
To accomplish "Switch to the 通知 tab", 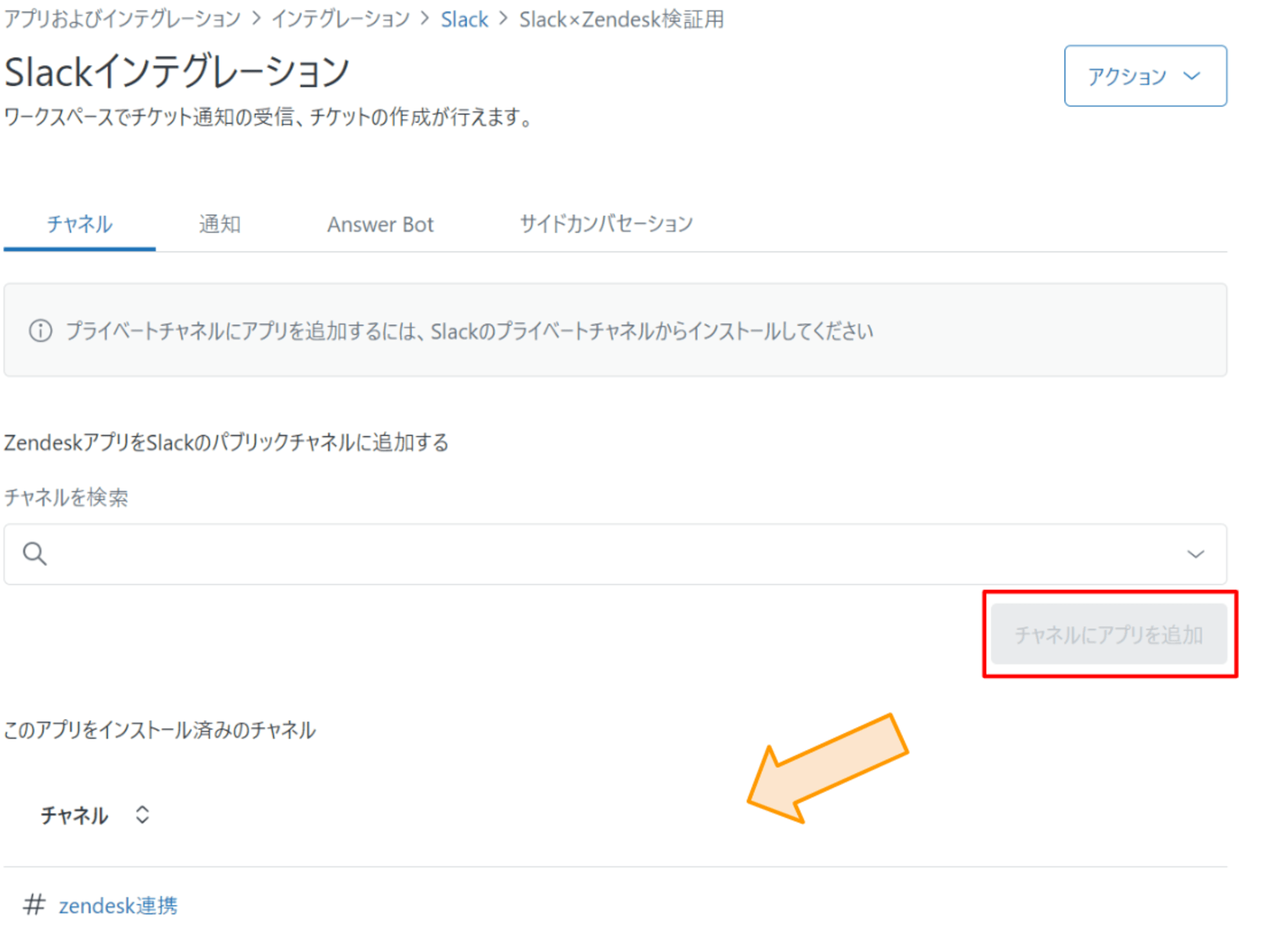I will (x=220, y=224).
